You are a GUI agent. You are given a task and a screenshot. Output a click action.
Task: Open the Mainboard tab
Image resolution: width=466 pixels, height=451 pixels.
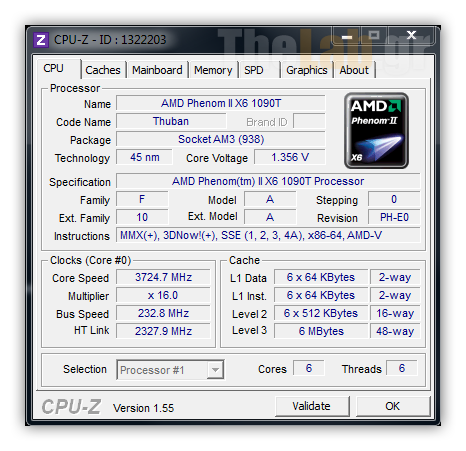click(157, 70)
